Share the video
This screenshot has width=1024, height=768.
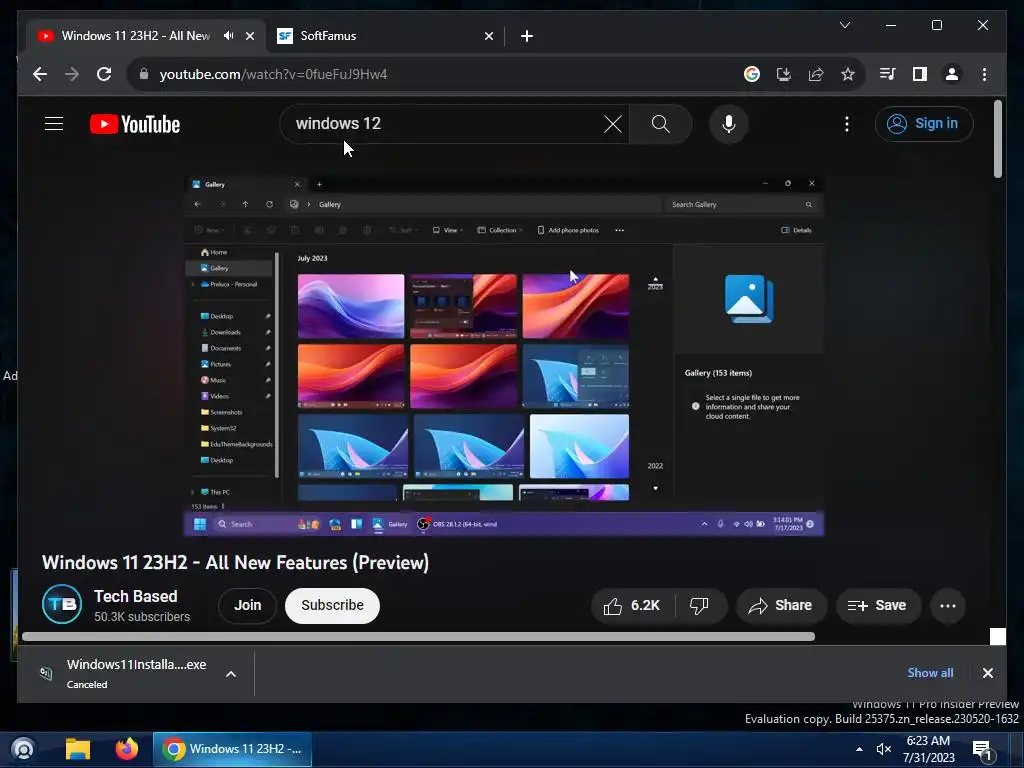point(782,605)
